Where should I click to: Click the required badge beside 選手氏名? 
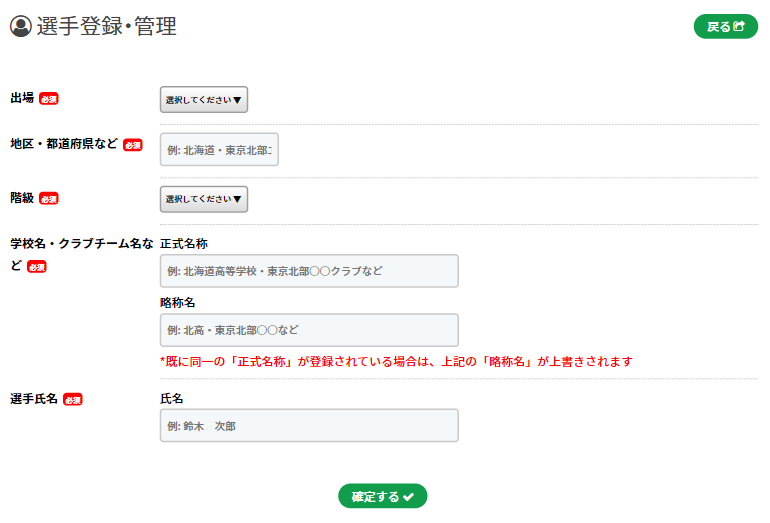(x=73, y=399)
